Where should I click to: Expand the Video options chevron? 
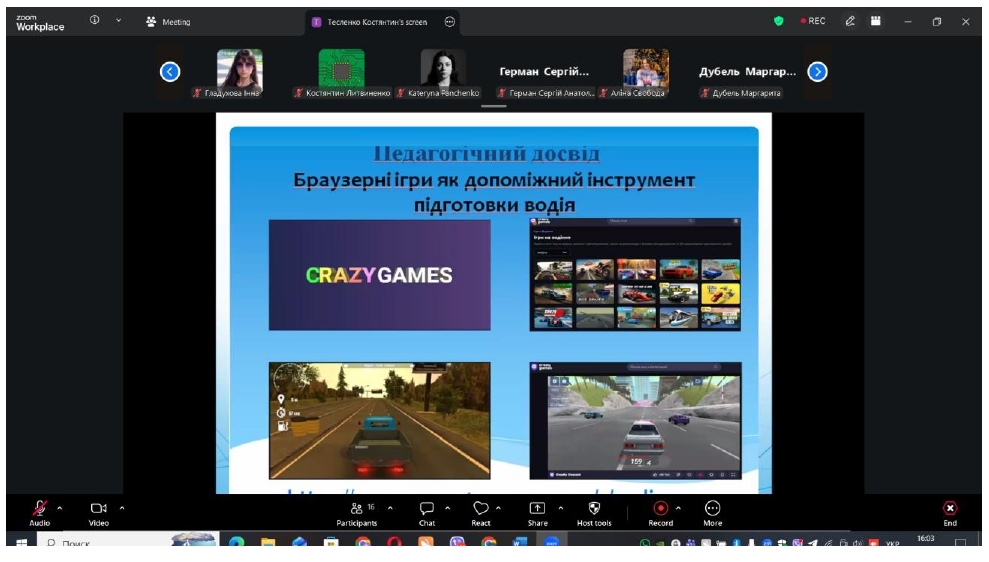(122, 508)
